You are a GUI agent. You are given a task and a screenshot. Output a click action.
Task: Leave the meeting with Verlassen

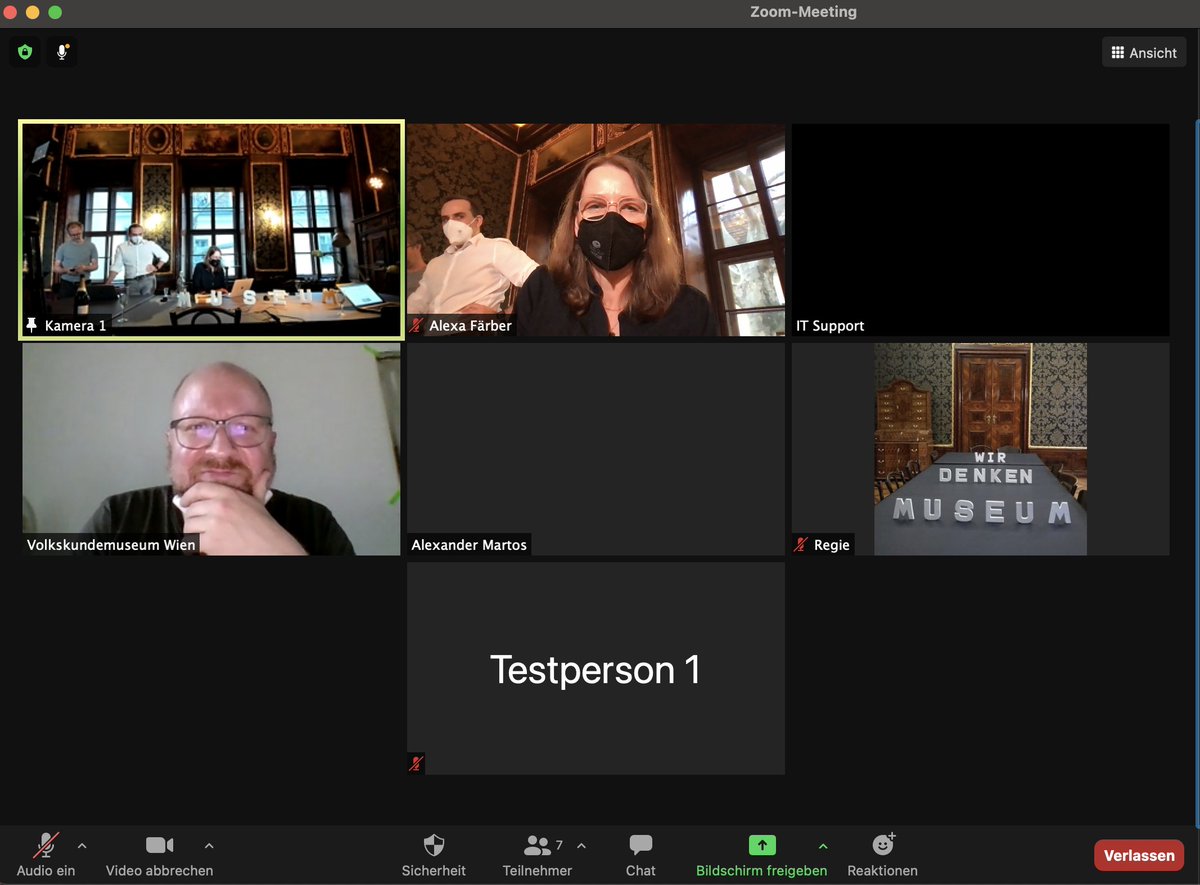click(1139, 856)
